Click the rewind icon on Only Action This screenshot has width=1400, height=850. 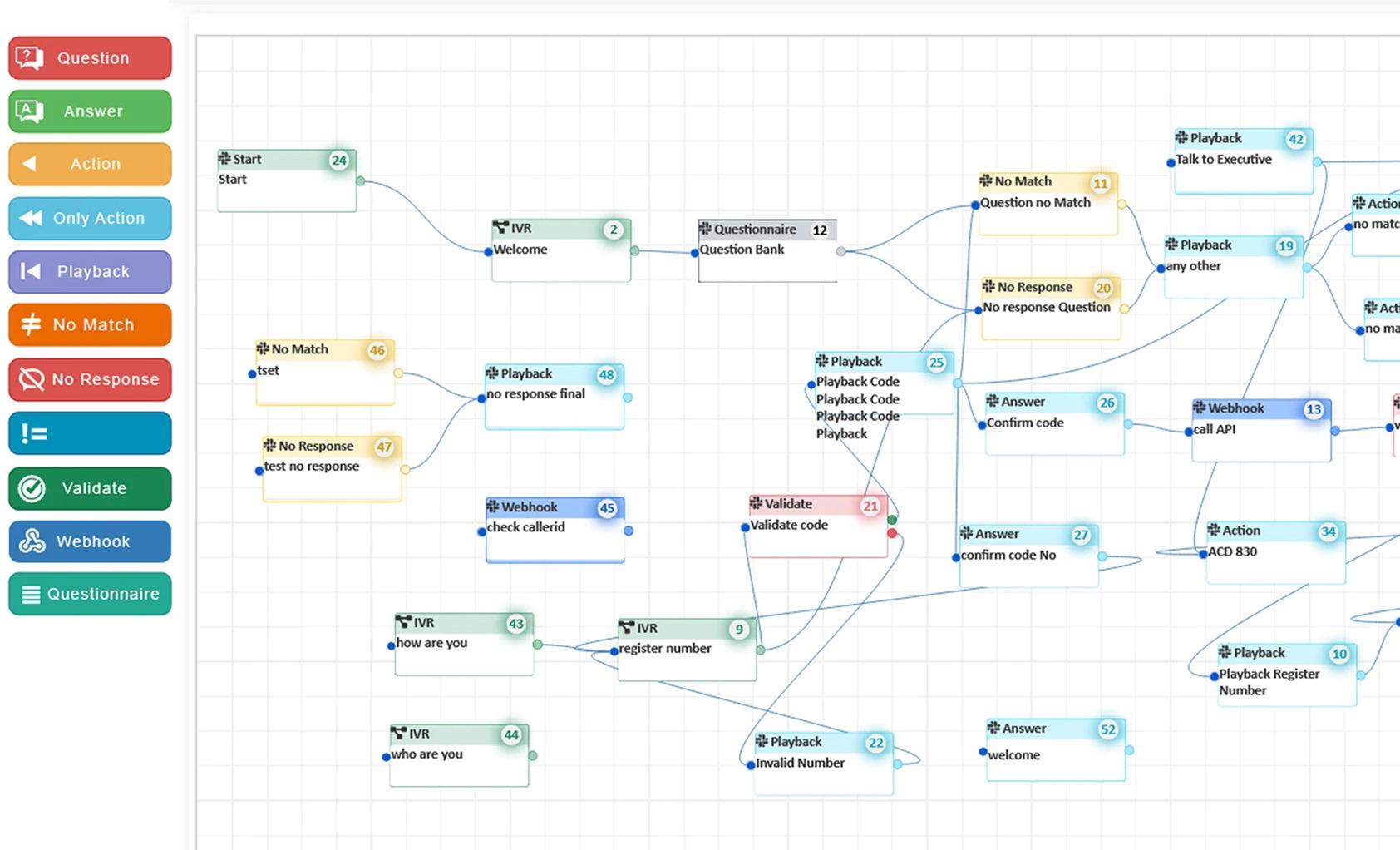pos(31,218)
